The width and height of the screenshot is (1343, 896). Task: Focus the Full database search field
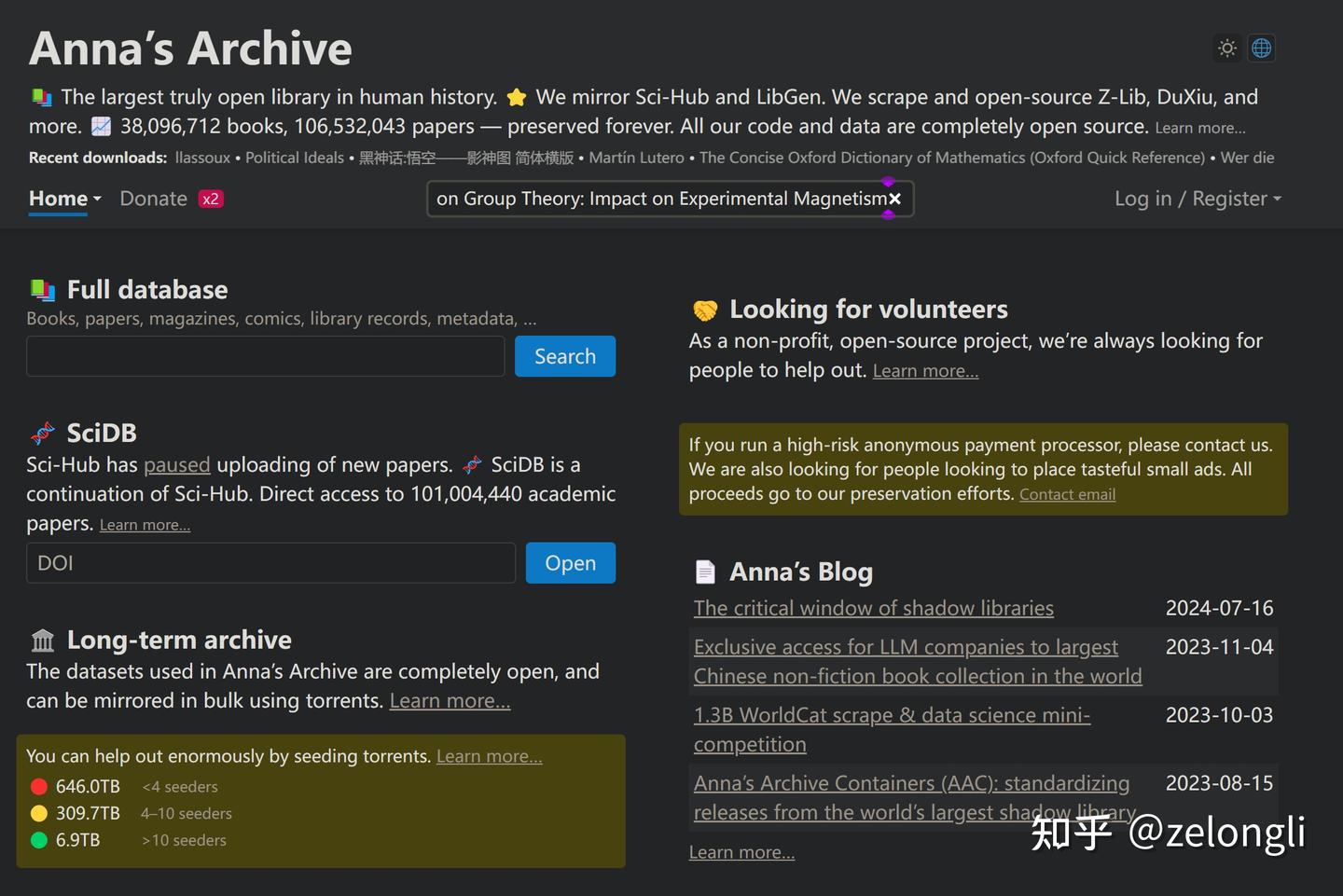[266, 356]
